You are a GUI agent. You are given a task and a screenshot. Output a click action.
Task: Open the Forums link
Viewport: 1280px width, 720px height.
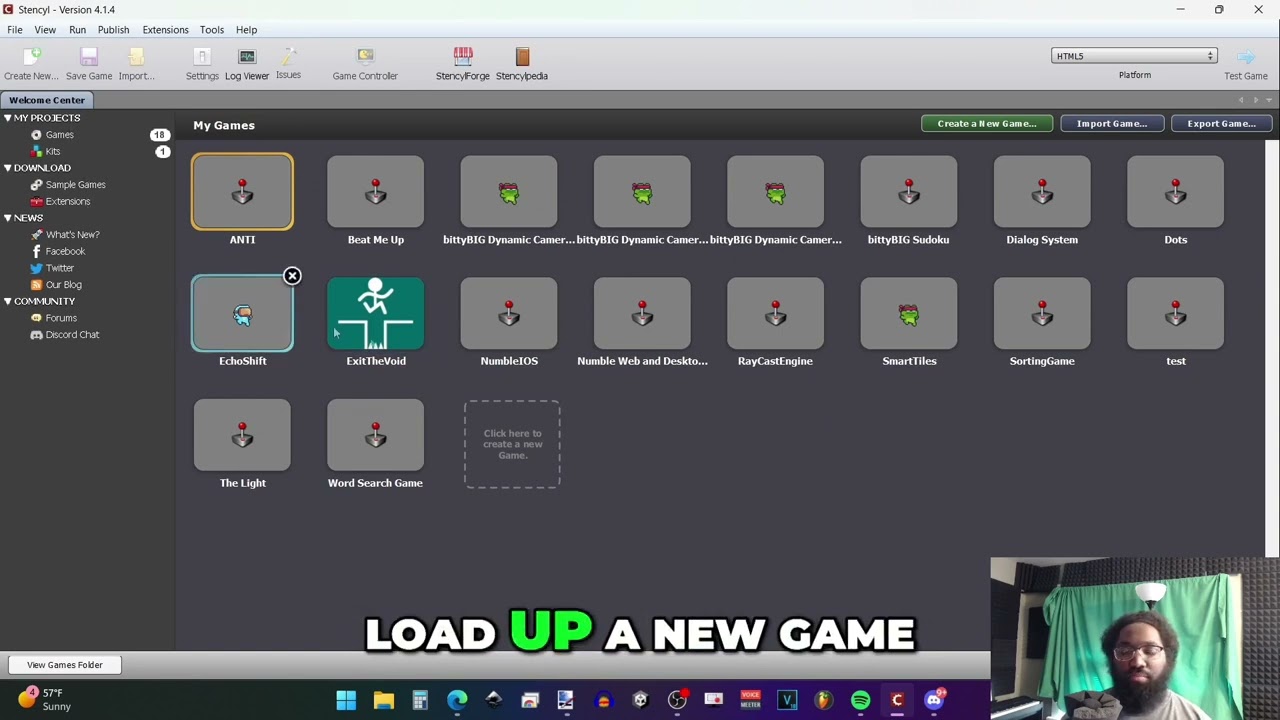(x=61, y=318)
